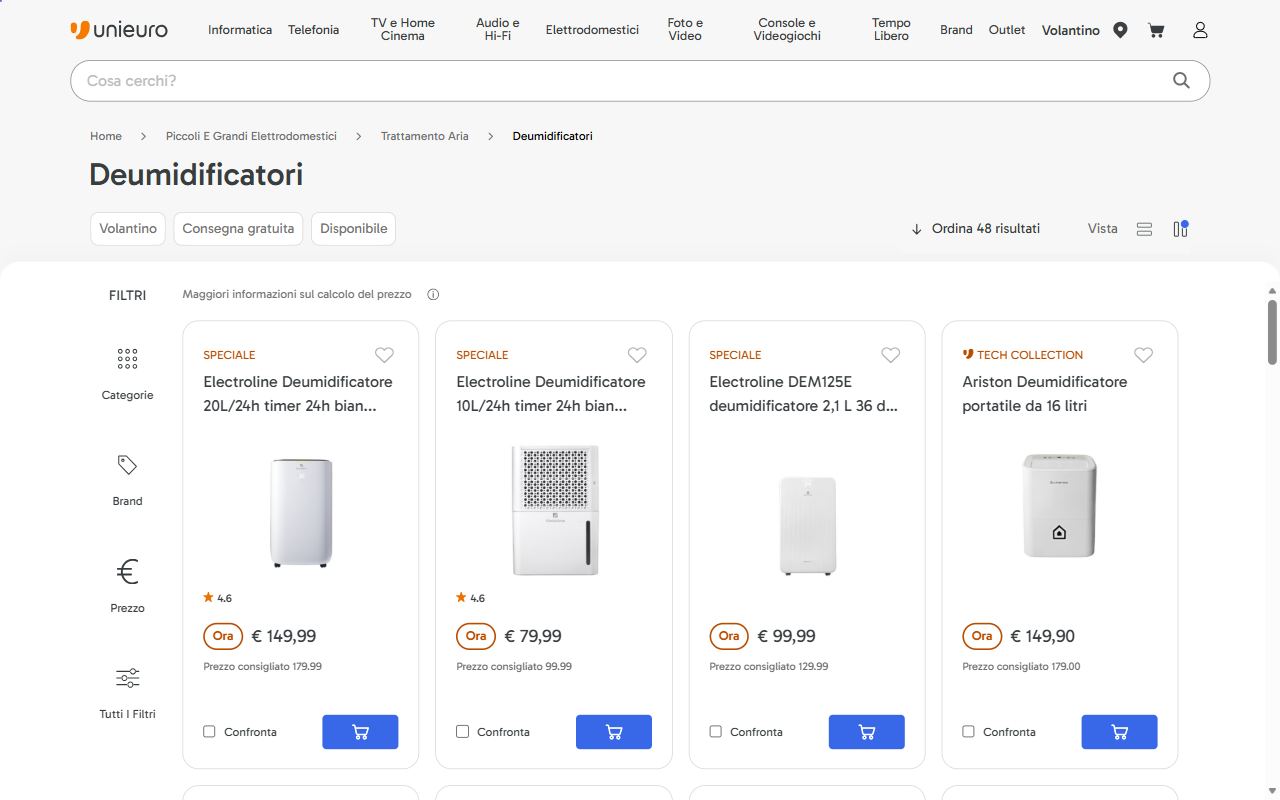This screenshot has height=800, width=1280.
Task: Open the Ordina 48 risultati sort dropdown
Action: click(x=975, y=229)
